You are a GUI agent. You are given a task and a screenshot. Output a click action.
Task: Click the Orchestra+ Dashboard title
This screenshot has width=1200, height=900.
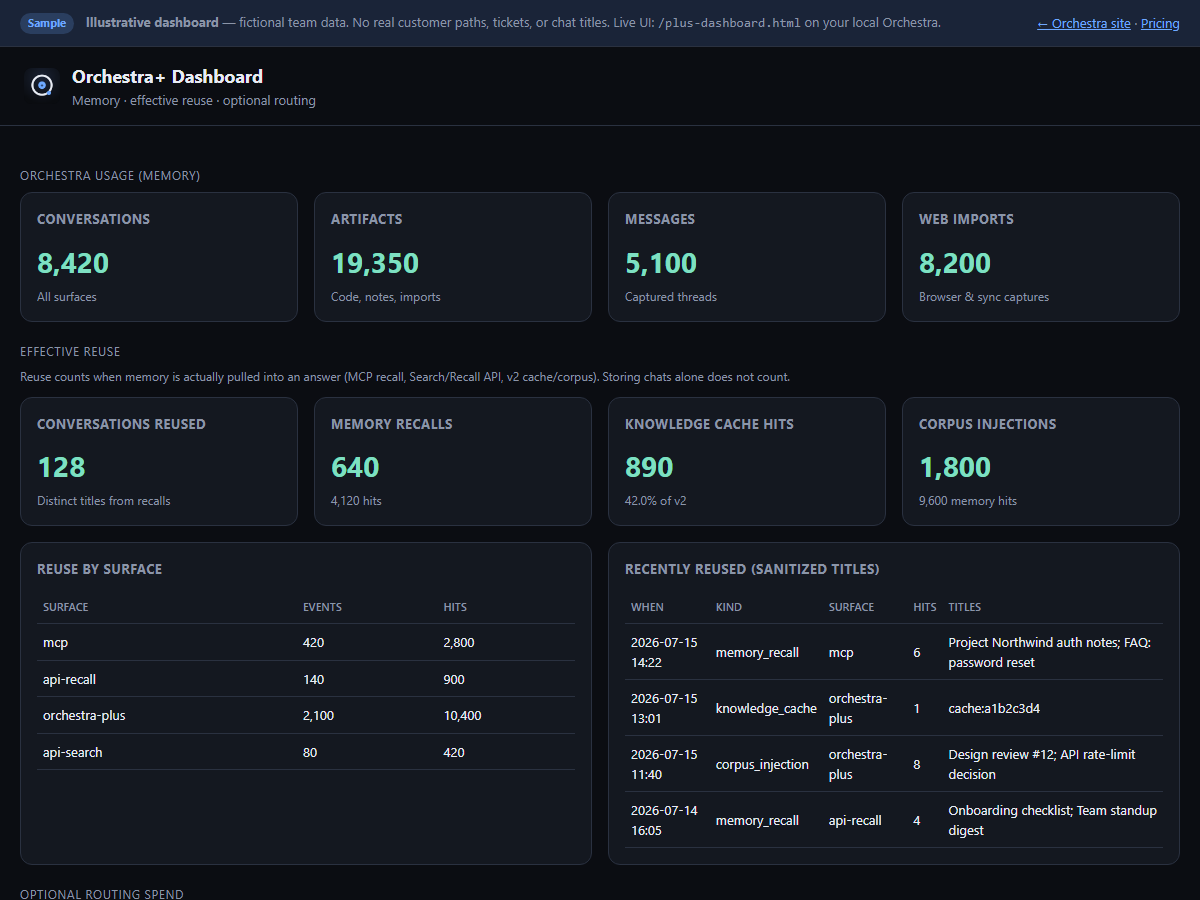167,76
